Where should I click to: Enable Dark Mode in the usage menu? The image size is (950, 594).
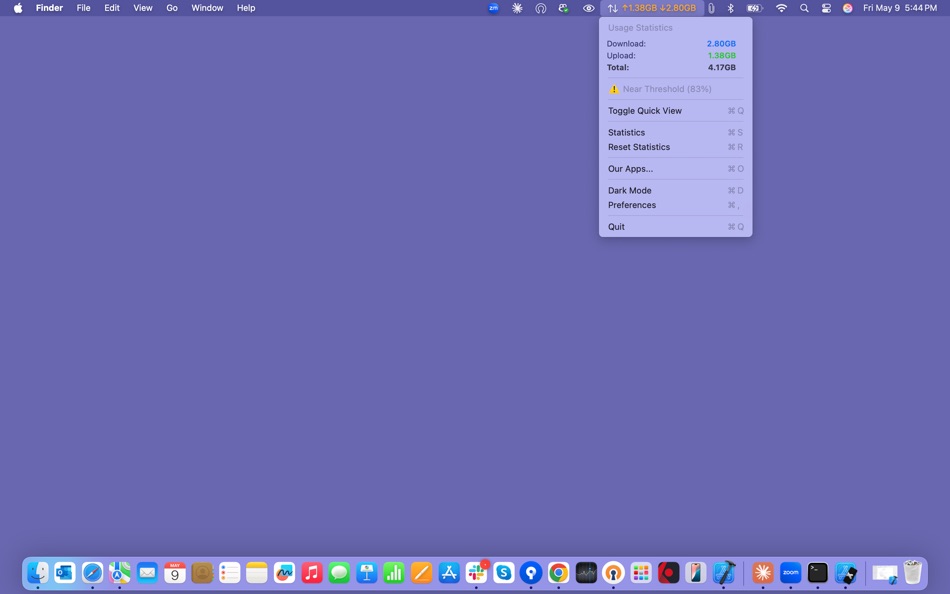point(629,190)
